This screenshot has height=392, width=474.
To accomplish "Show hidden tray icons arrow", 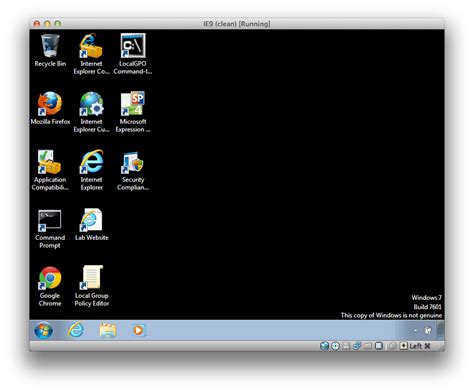I will 415,330.
